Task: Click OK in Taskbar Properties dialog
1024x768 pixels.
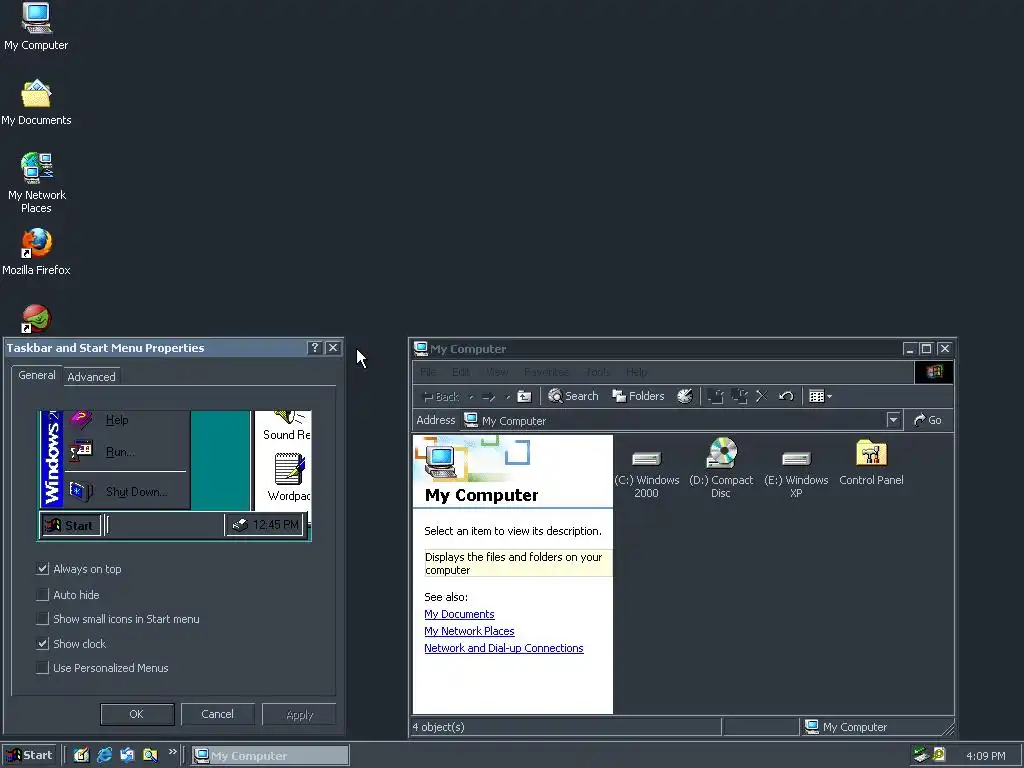Action: point(137,714)
